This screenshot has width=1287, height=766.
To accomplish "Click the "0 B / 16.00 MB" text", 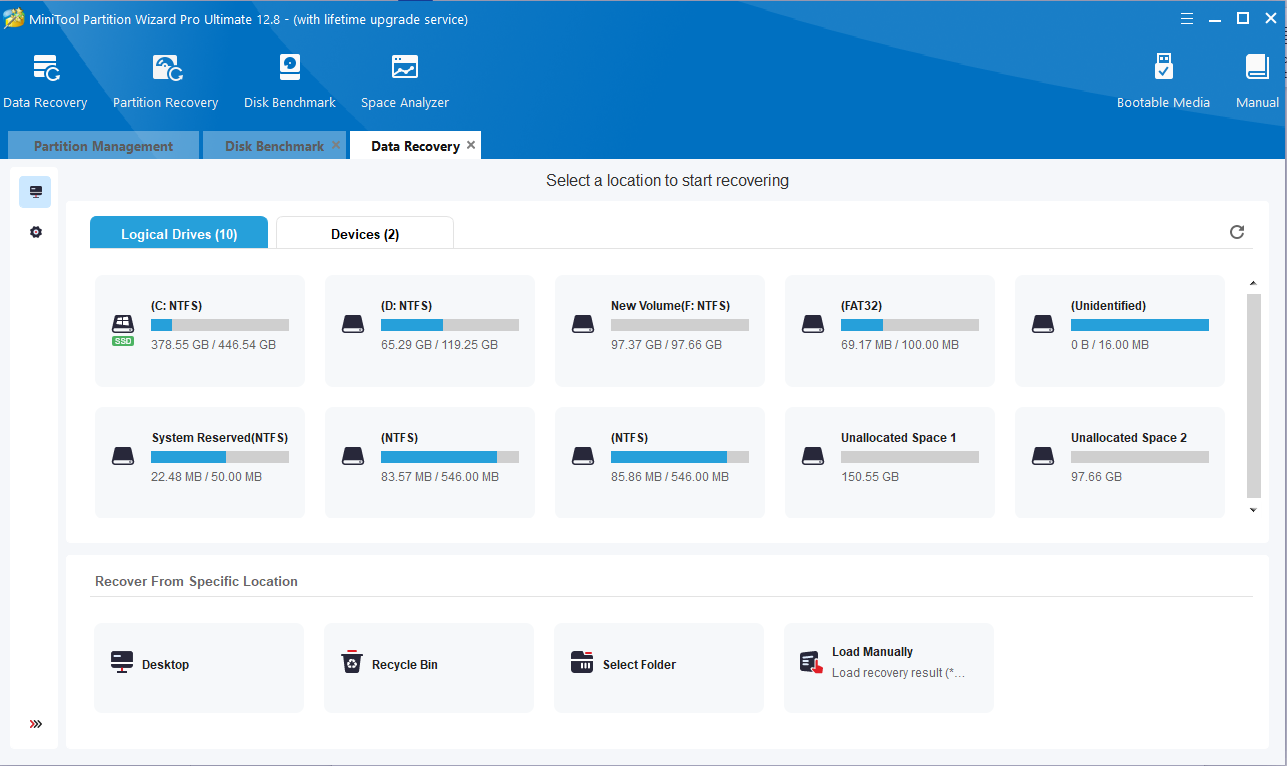I will (1110, 345).
